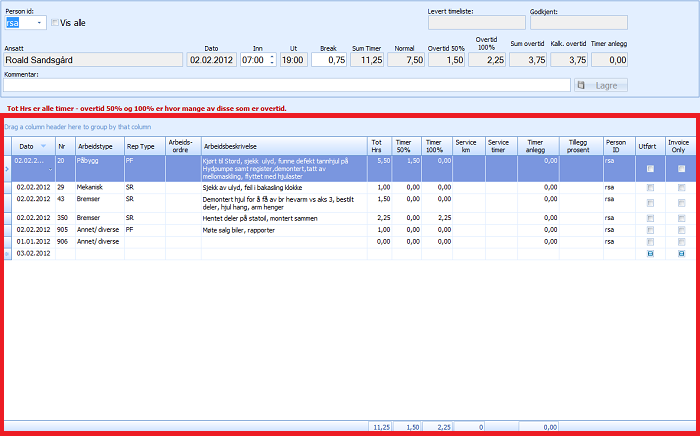Click the Ut time field showing 19:00
The width and height of the screenshot is (700, 436).
(293, 60)
